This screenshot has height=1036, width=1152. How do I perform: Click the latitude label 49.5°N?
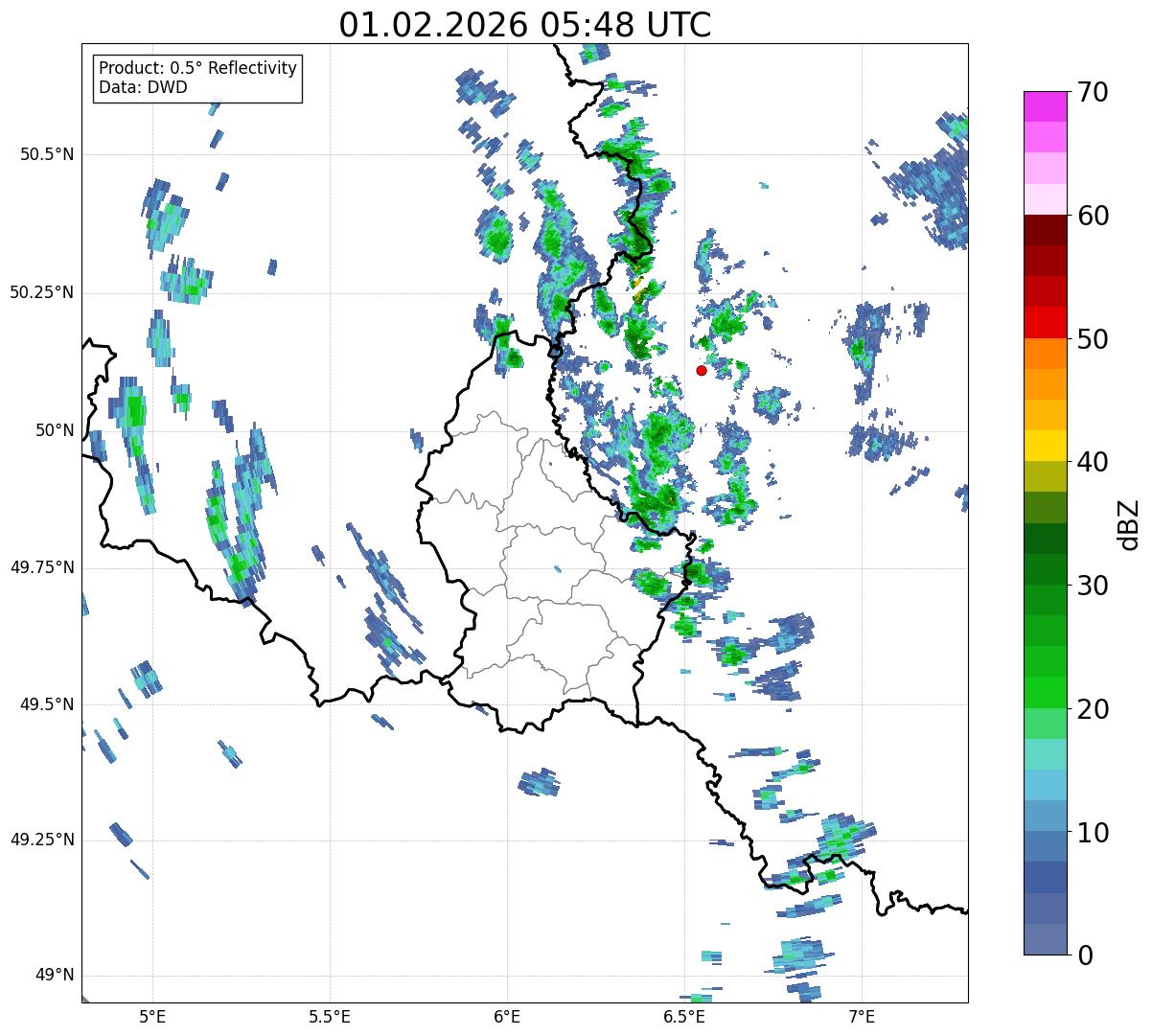click(x=47, y=704)
